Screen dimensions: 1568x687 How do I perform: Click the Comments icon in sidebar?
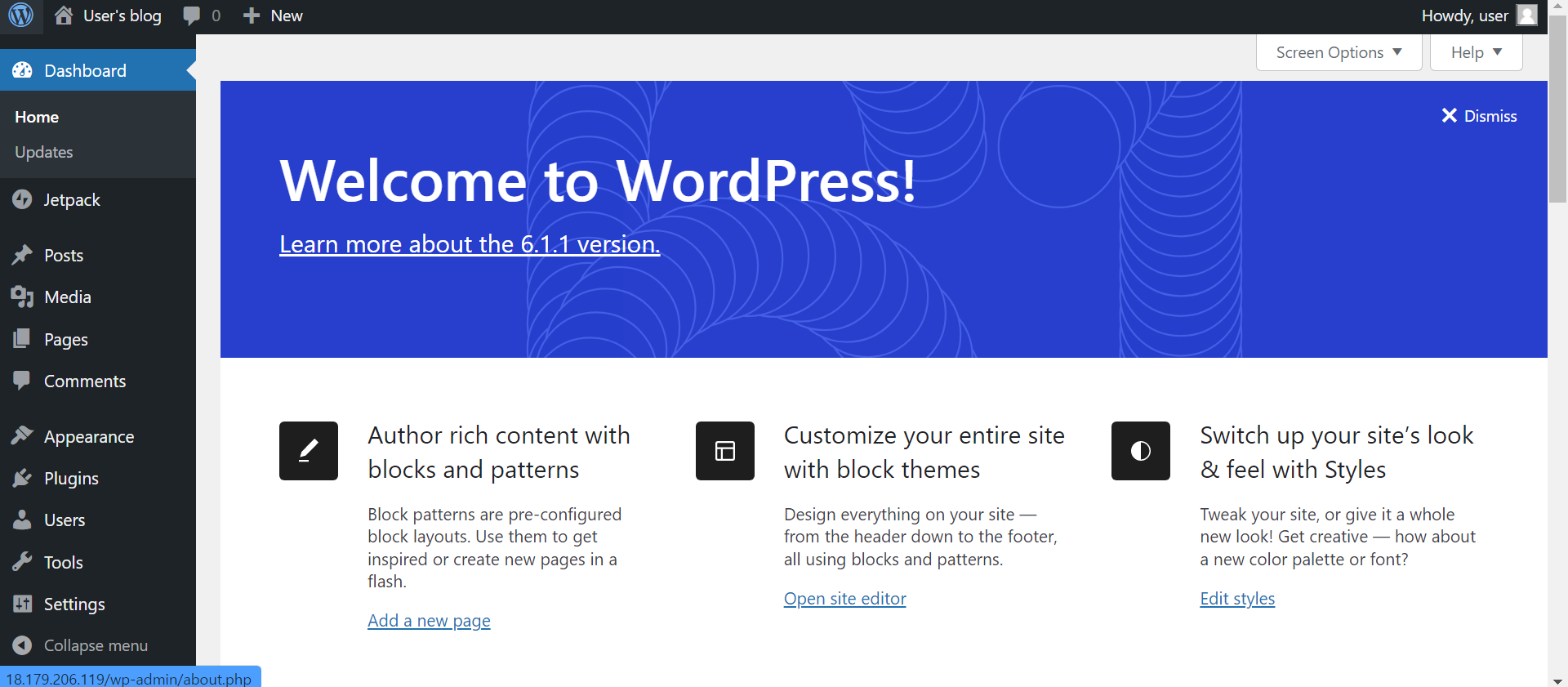point(22,381)
